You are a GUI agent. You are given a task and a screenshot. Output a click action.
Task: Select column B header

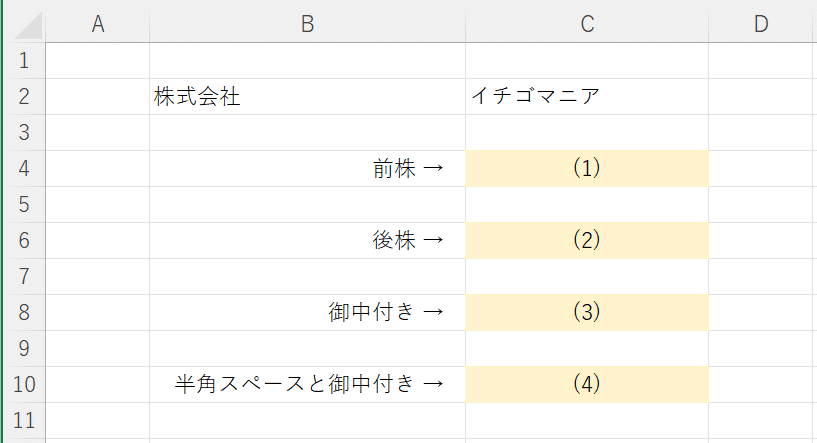(x=307, y=24)
